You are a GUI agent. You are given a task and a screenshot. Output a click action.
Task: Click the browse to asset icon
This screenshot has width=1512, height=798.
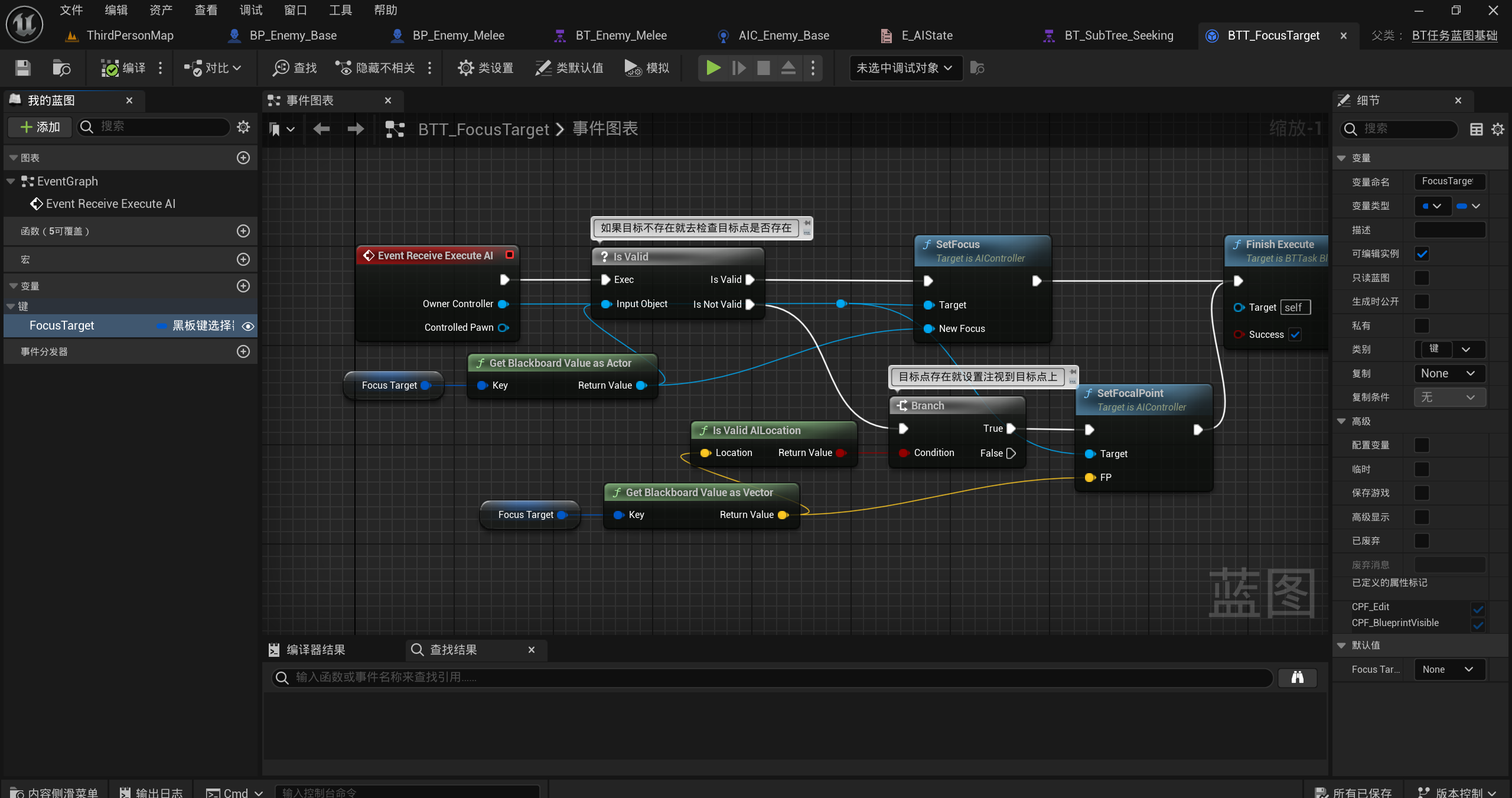pos(61,68)
